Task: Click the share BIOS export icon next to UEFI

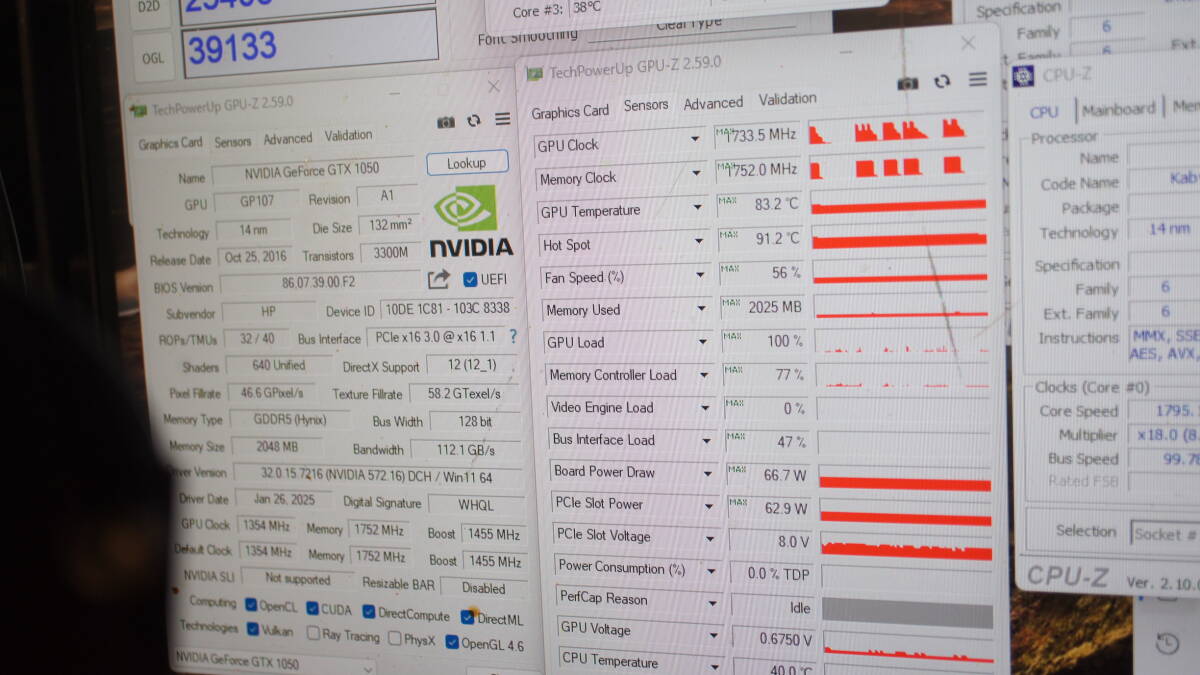Action: [439, 280]
